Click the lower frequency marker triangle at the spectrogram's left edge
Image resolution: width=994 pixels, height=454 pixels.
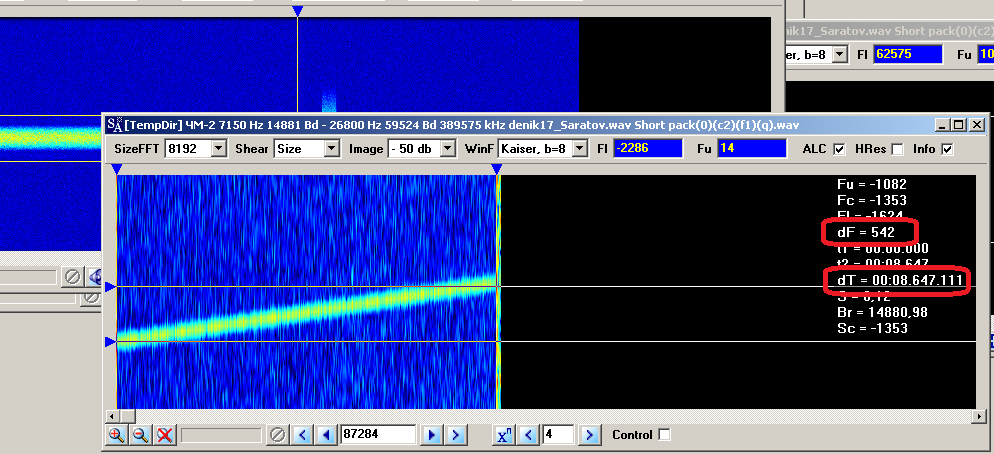click(110, 342)
